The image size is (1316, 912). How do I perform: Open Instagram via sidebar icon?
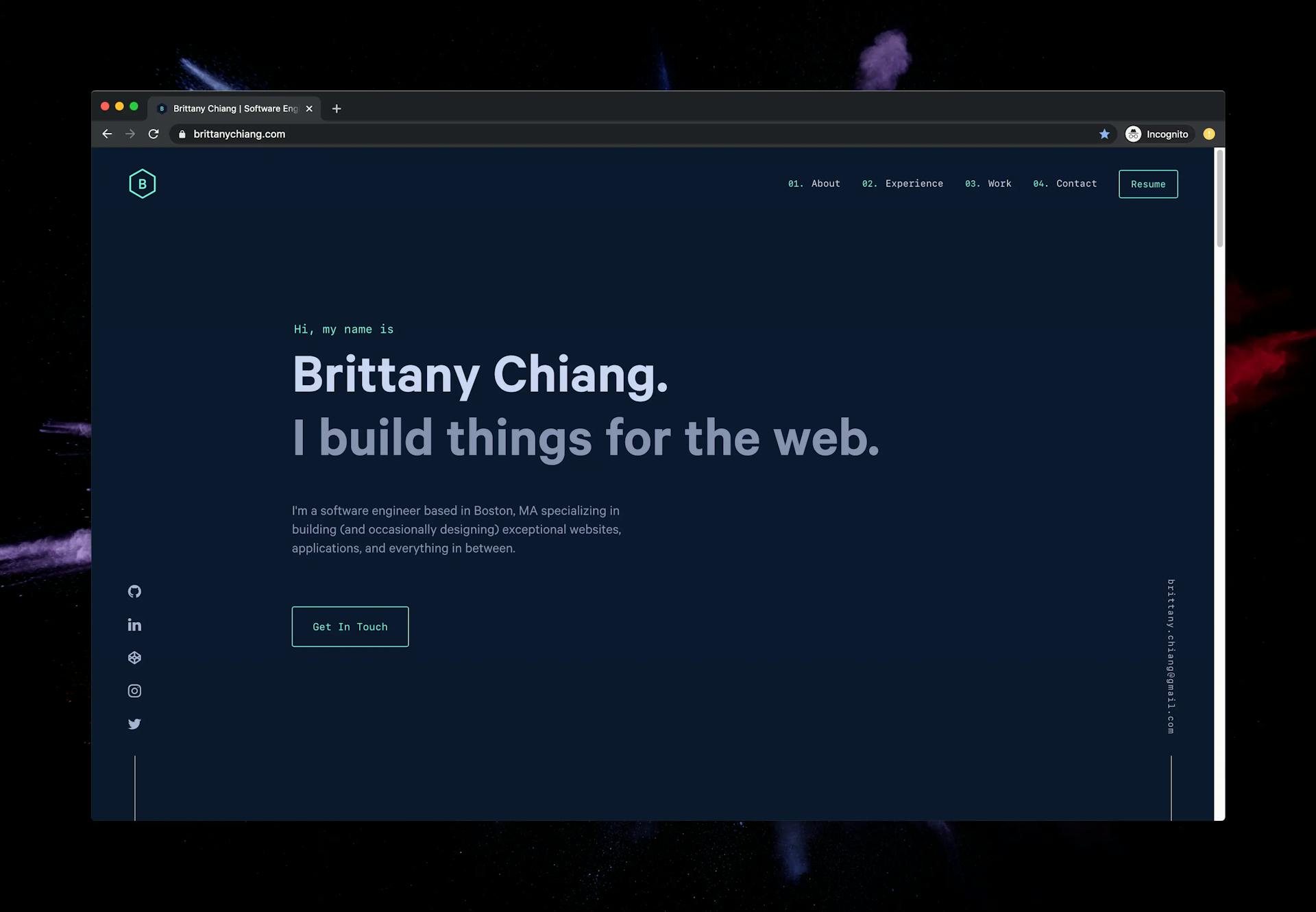click(134, 691)
